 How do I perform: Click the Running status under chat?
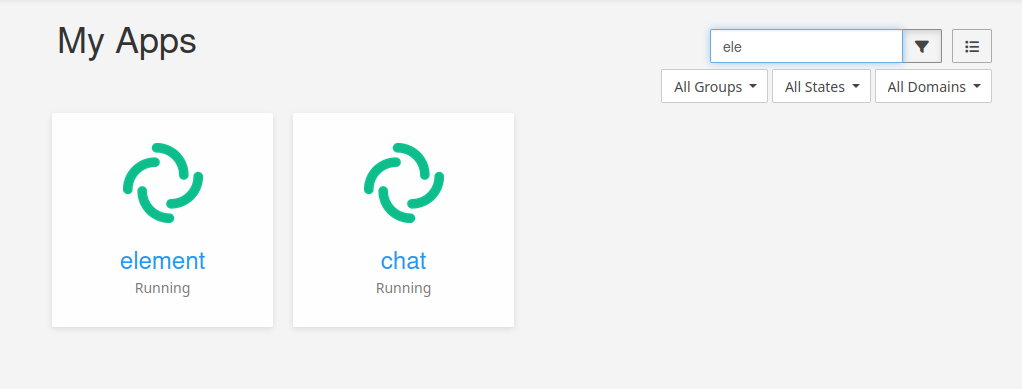pos(403,288)
